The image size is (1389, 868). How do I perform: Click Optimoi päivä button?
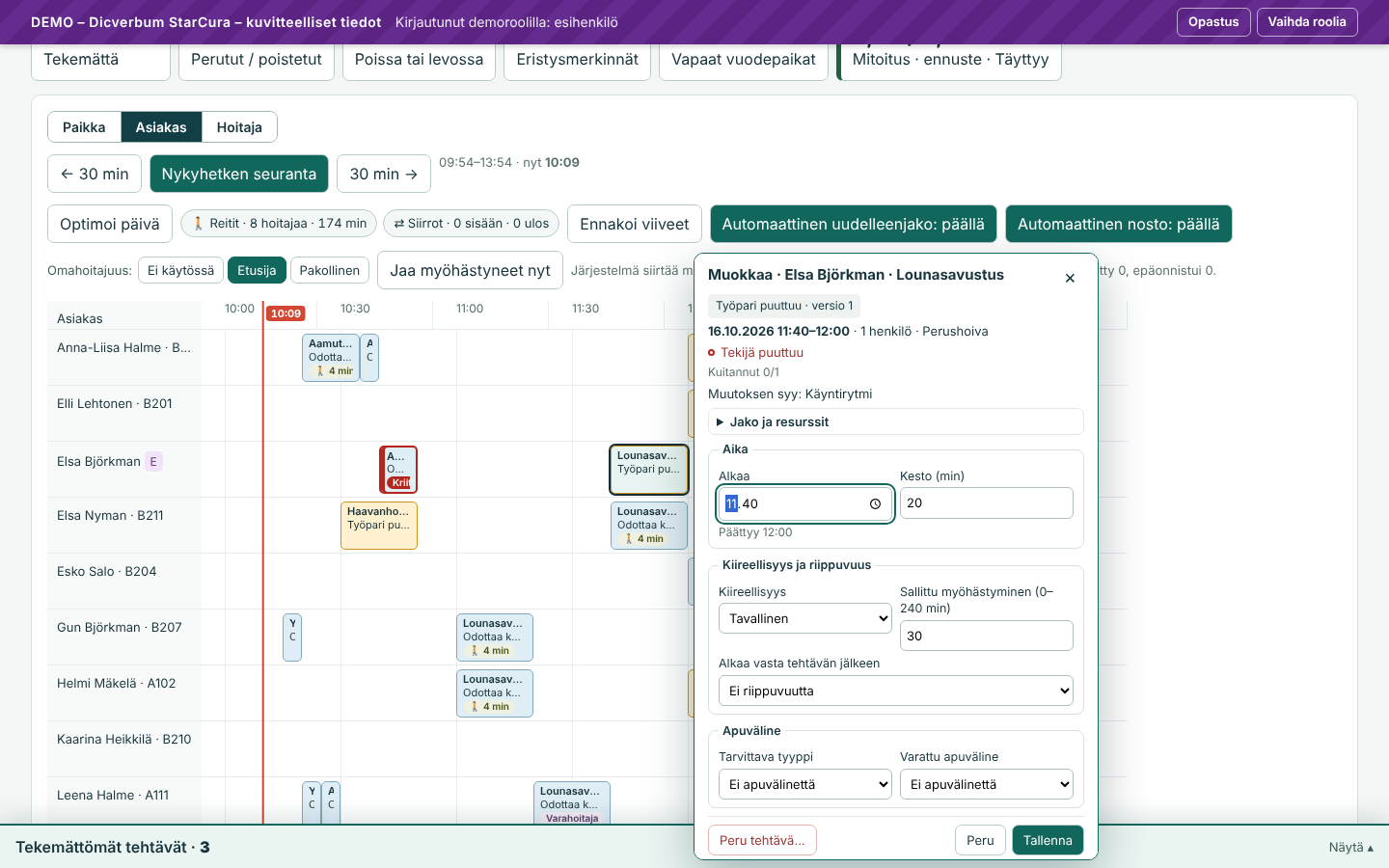click(x=110, y=224)
